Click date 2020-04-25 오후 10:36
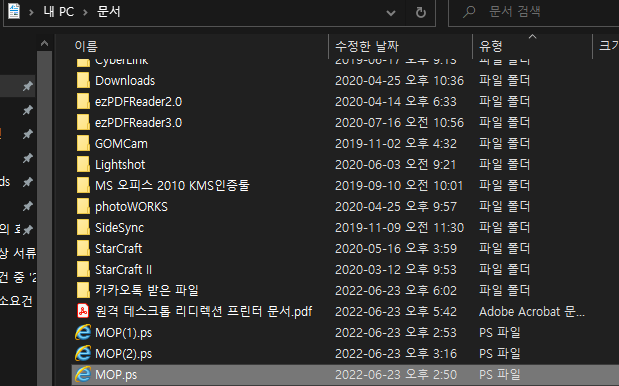Screen dimensions: 619x386 (x=400, y=81)
